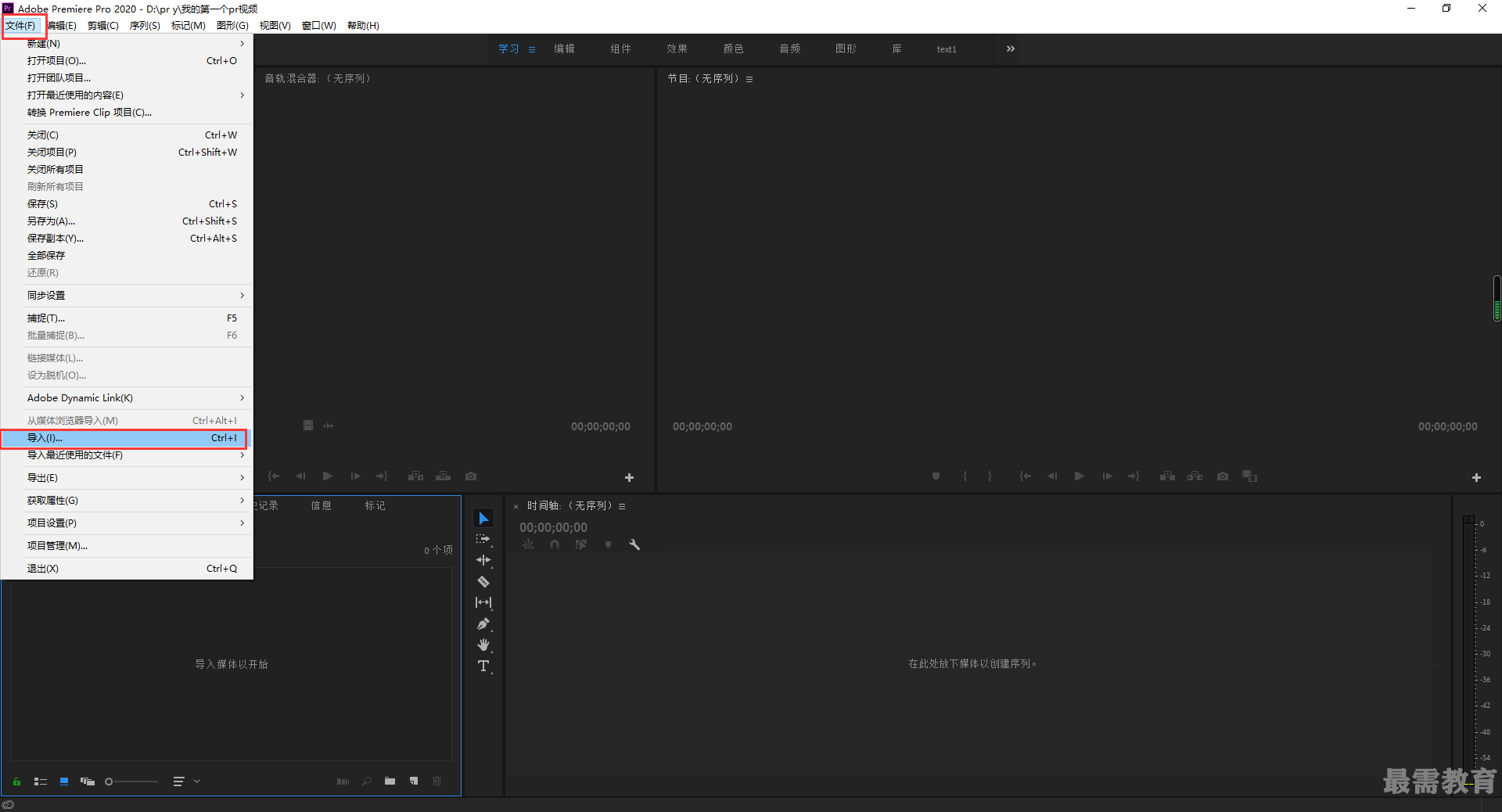This screenshot has width=1502, height=812.
Task: Switch Project panel to list view
Action: [x=41, y=781]
